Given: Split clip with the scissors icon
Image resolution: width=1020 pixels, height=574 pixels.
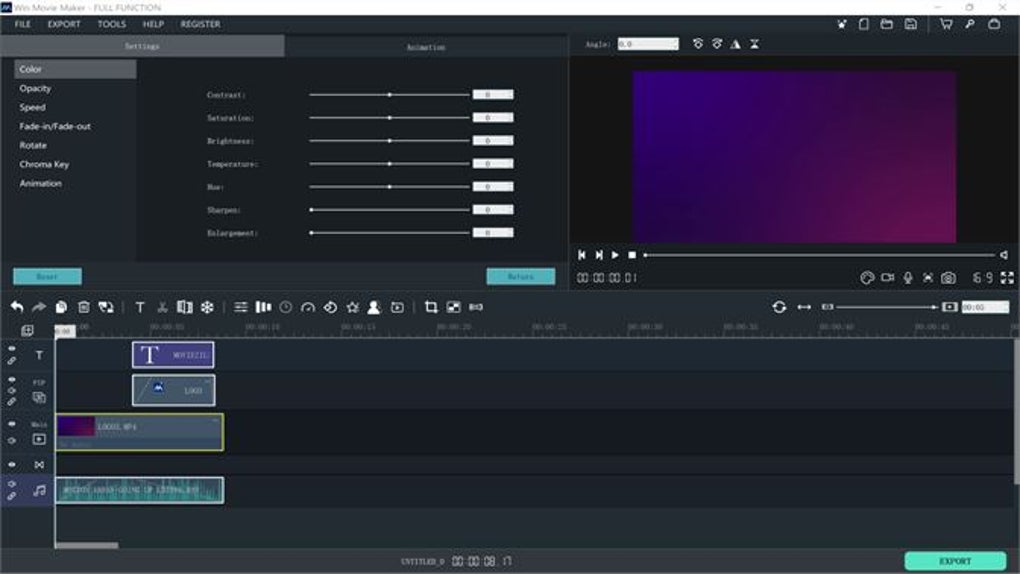Looking at the screenshot, I should 162,307.
